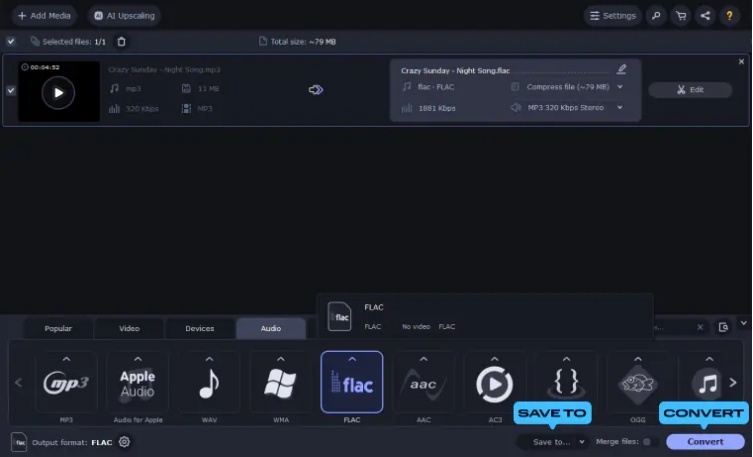Click the 1881 Kbps bitrate value
Viewport: 753px width, 457px height.
(437, 108)
